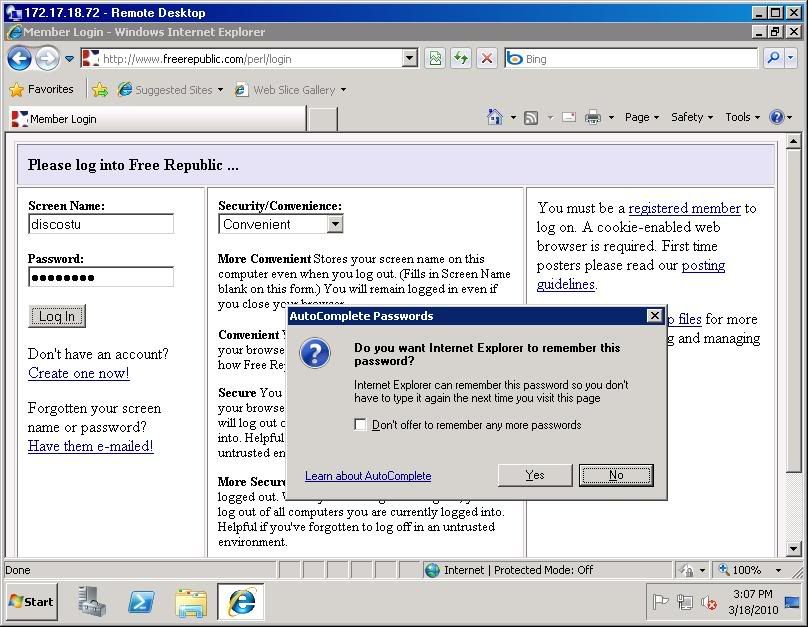Open the zoom level 100% control
808x627 pixels.
741,570
